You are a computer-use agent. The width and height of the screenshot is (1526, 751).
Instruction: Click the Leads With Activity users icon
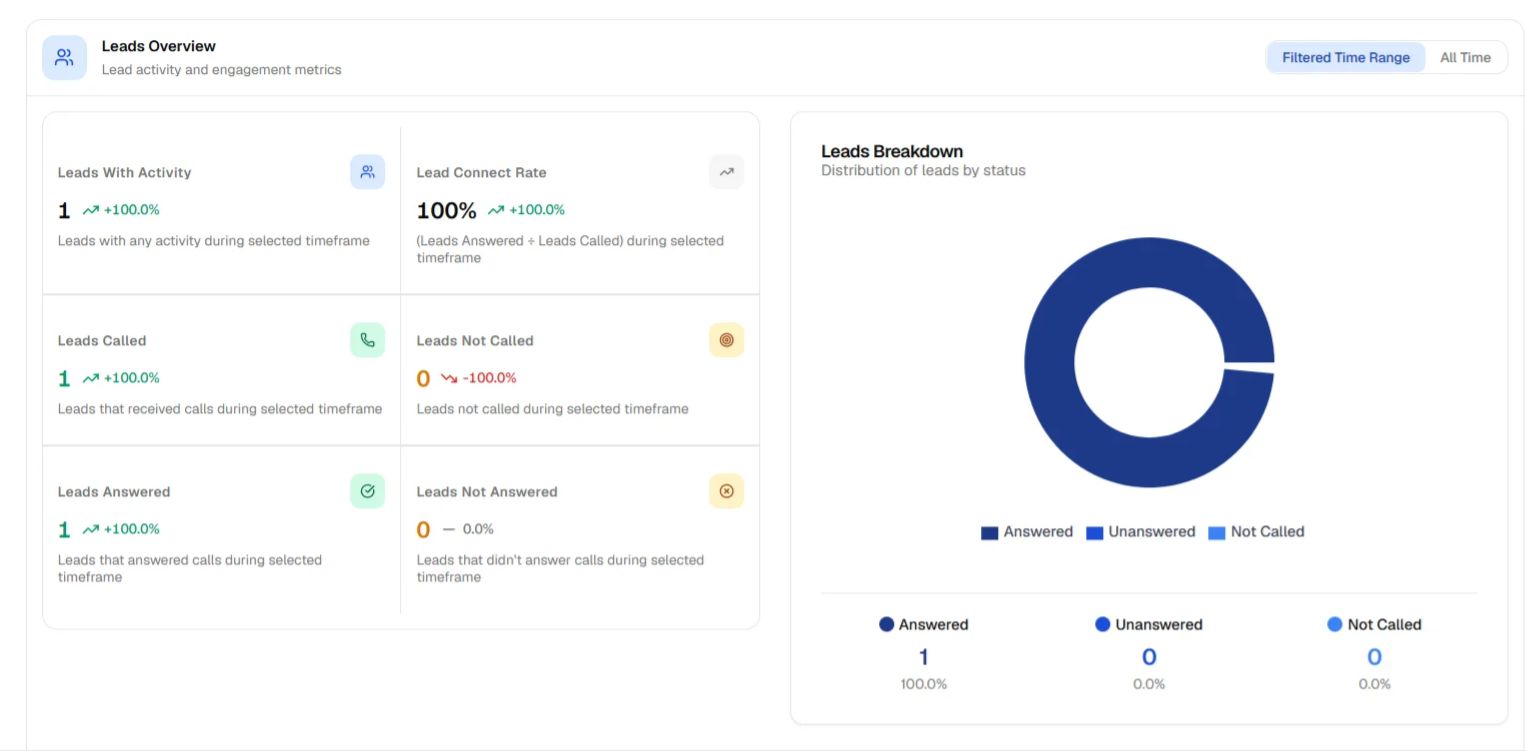[x=367, y=172]
